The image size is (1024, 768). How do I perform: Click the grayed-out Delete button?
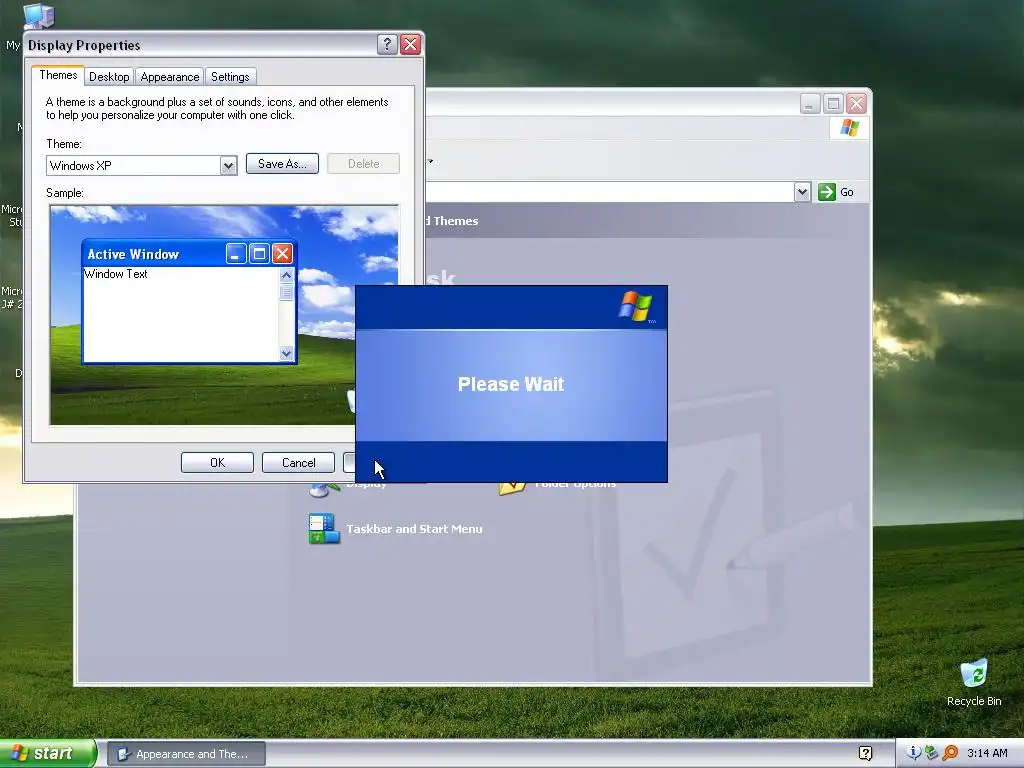(x=363, y=164)
